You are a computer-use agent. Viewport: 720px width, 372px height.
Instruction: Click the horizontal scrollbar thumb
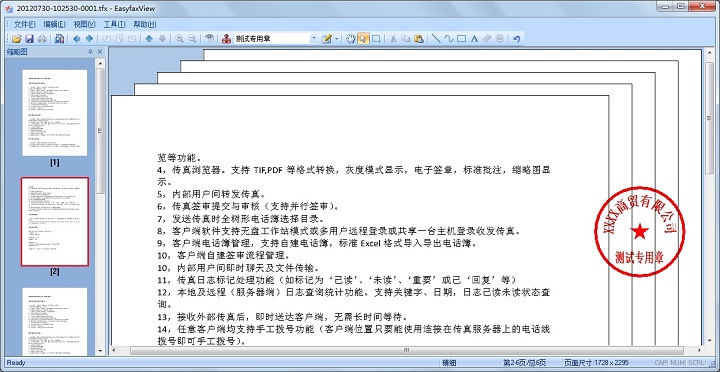click(x=407, y=350)
